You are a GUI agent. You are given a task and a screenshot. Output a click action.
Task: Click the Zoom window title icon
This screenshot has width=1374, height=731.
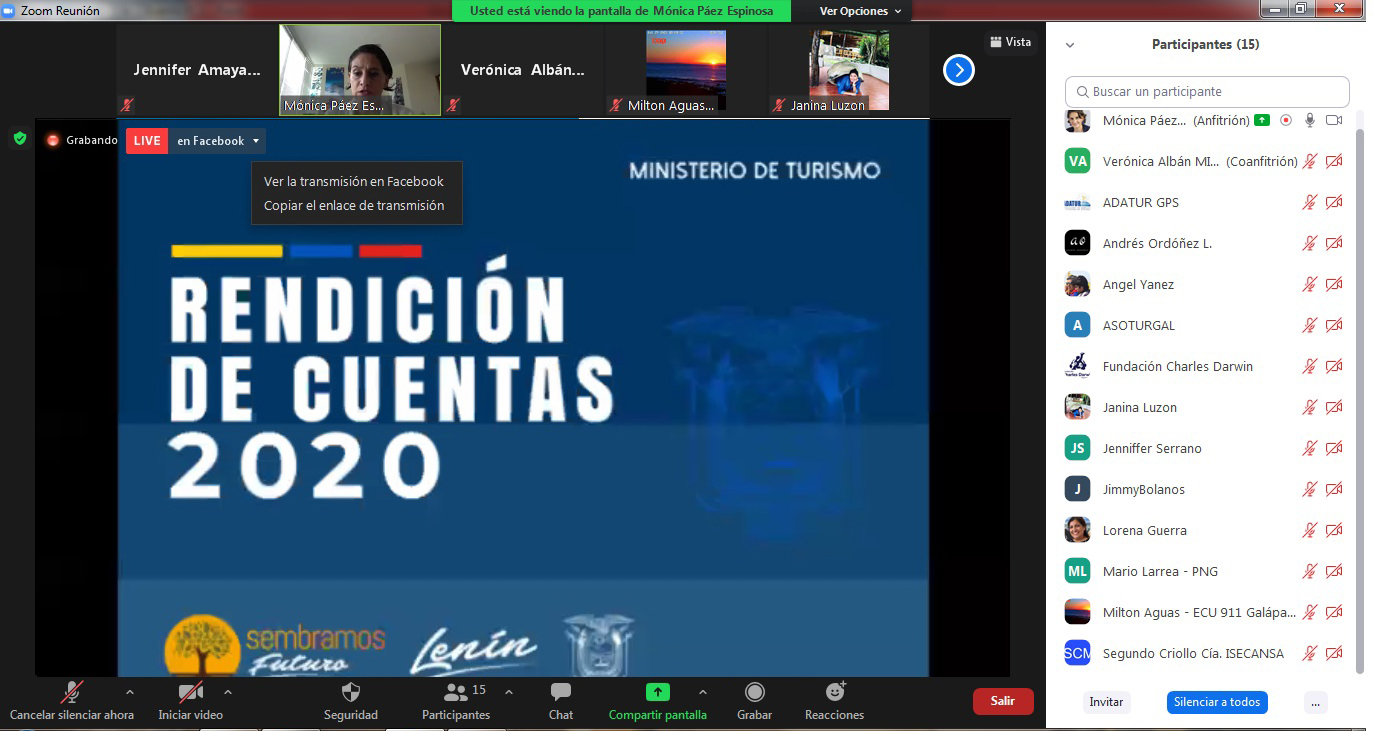tap(9, 10)
